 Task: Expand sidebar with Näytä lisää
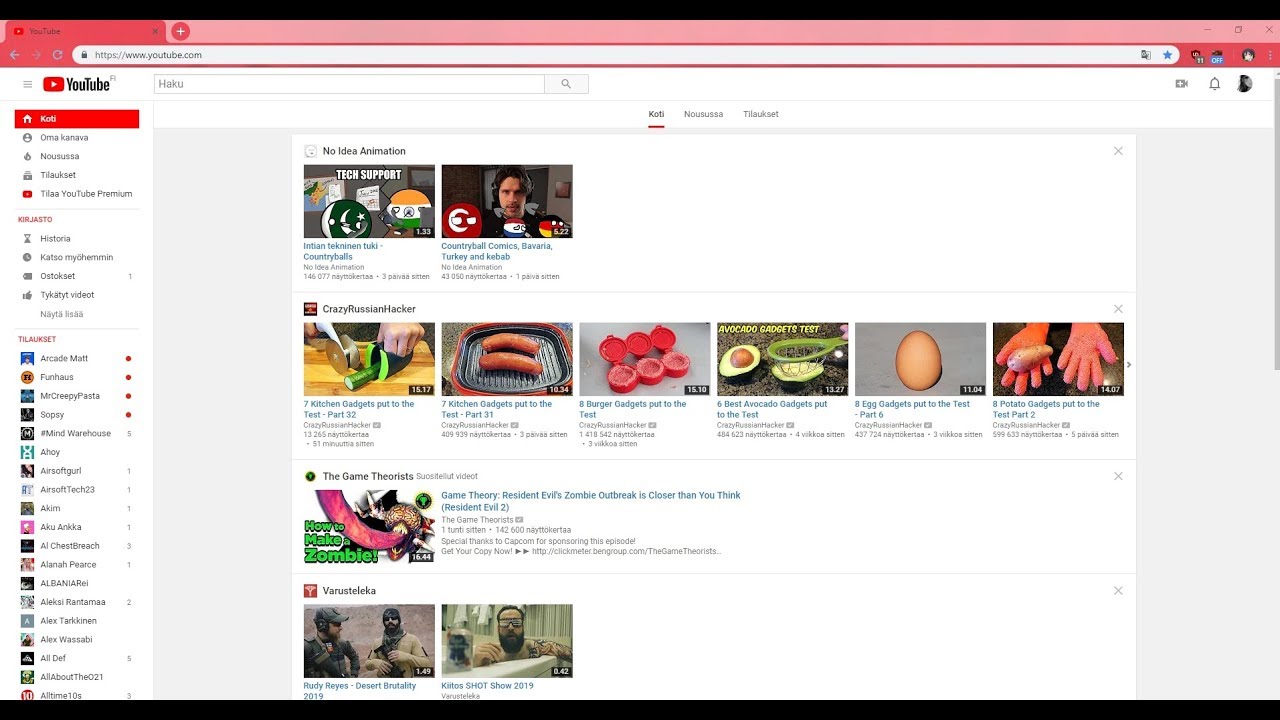pyautogui.click(x=62, y=314)
